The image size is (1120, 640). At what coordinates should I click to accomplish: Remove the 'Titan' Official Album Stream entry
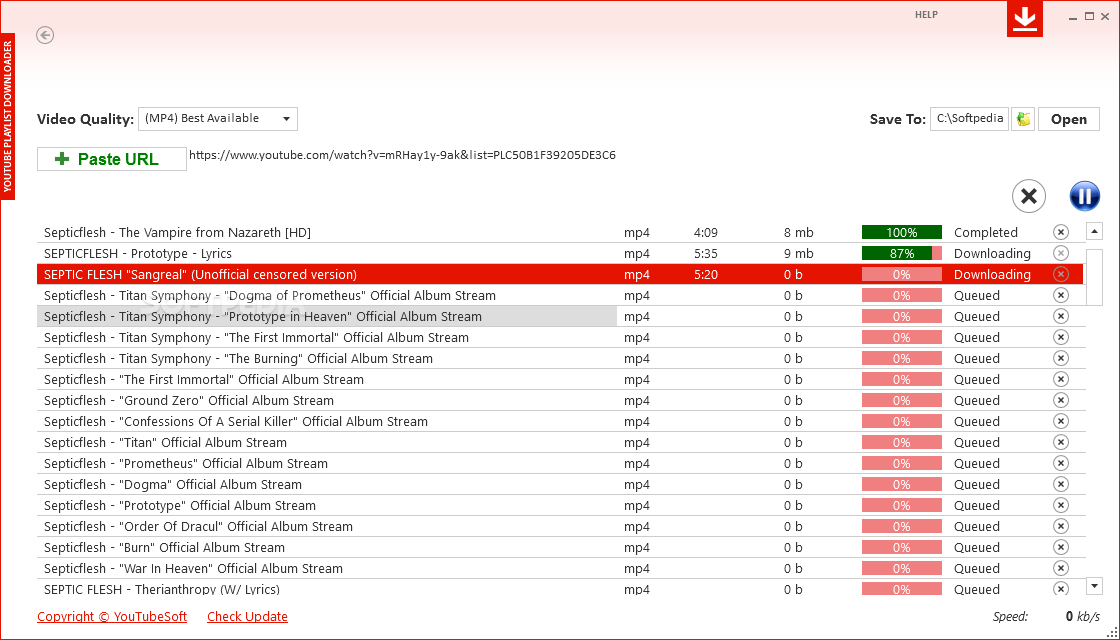[1061, 442]
